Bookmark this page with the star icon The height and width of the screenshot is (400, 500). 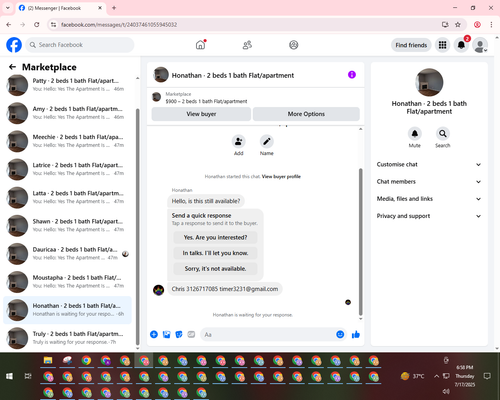pos(458,25)
